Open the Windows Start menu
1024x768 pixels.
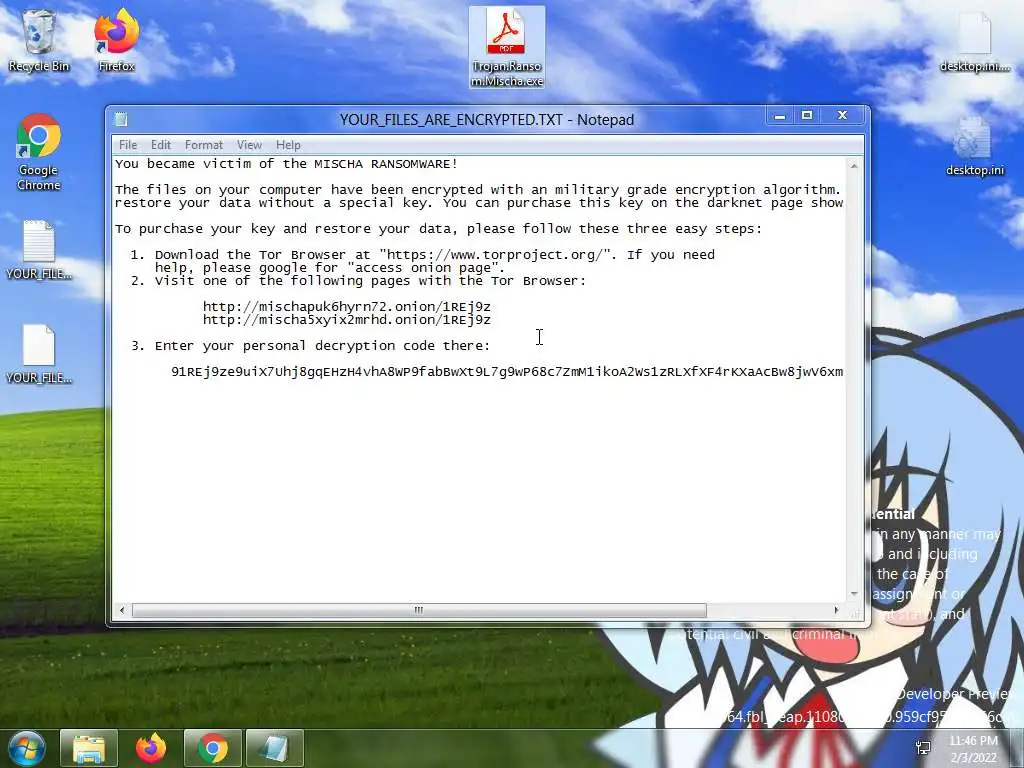[x=26, y=748]
